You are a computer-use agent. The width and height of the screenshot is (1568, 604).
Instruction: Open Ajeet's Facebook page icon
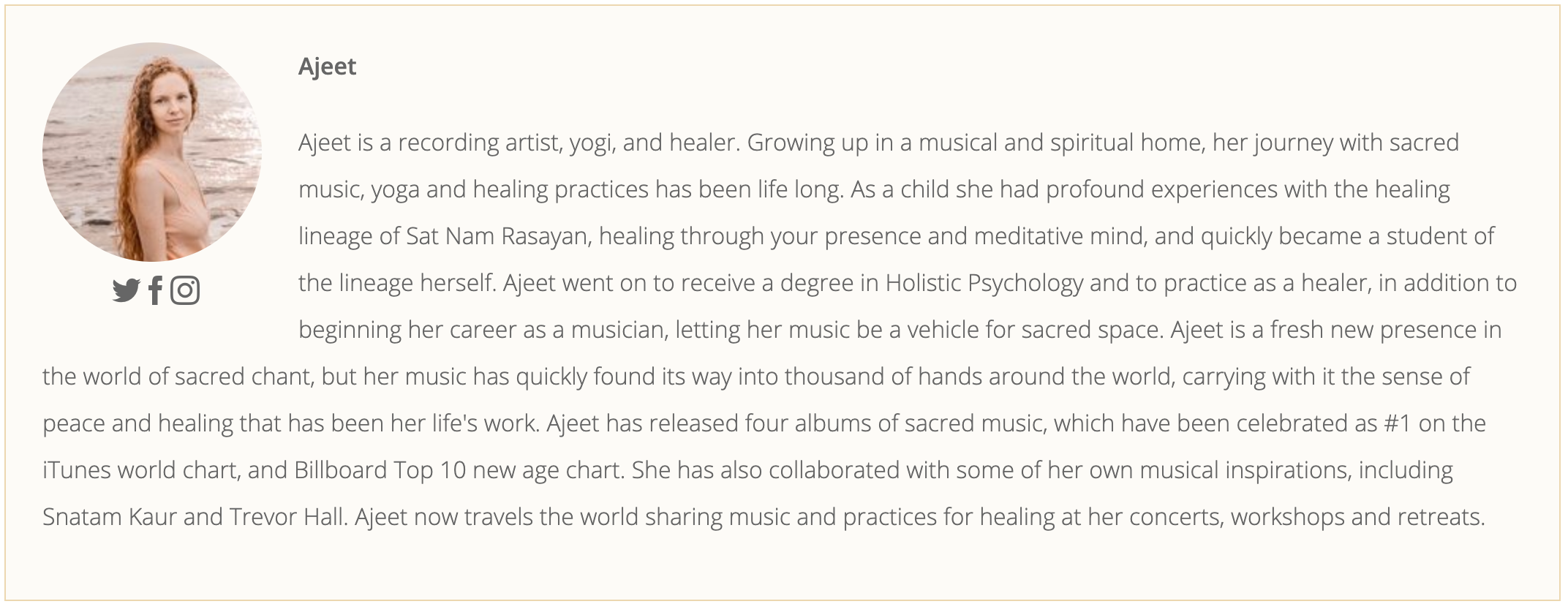[155, 290]
